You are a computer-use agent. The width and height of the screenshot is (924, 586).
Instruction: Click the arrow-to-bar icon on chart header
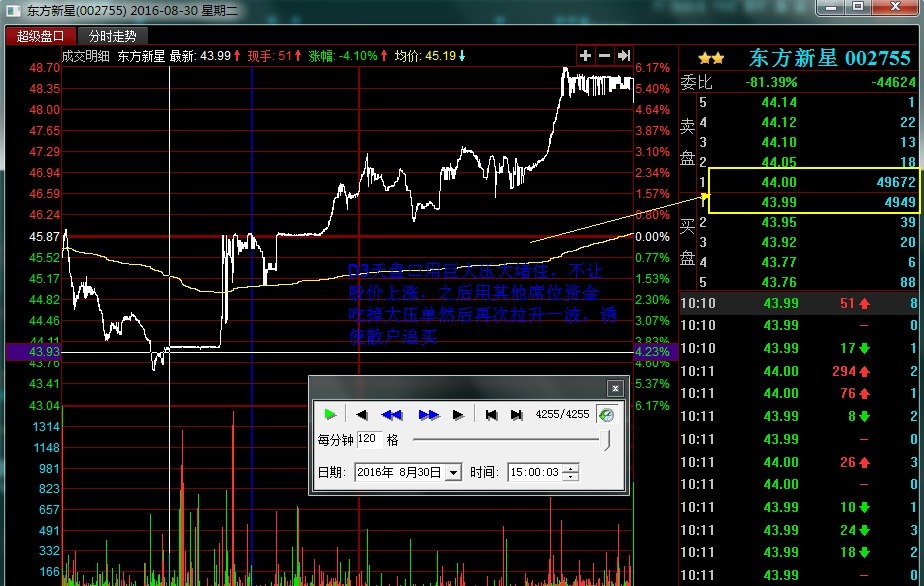[623, 55]
